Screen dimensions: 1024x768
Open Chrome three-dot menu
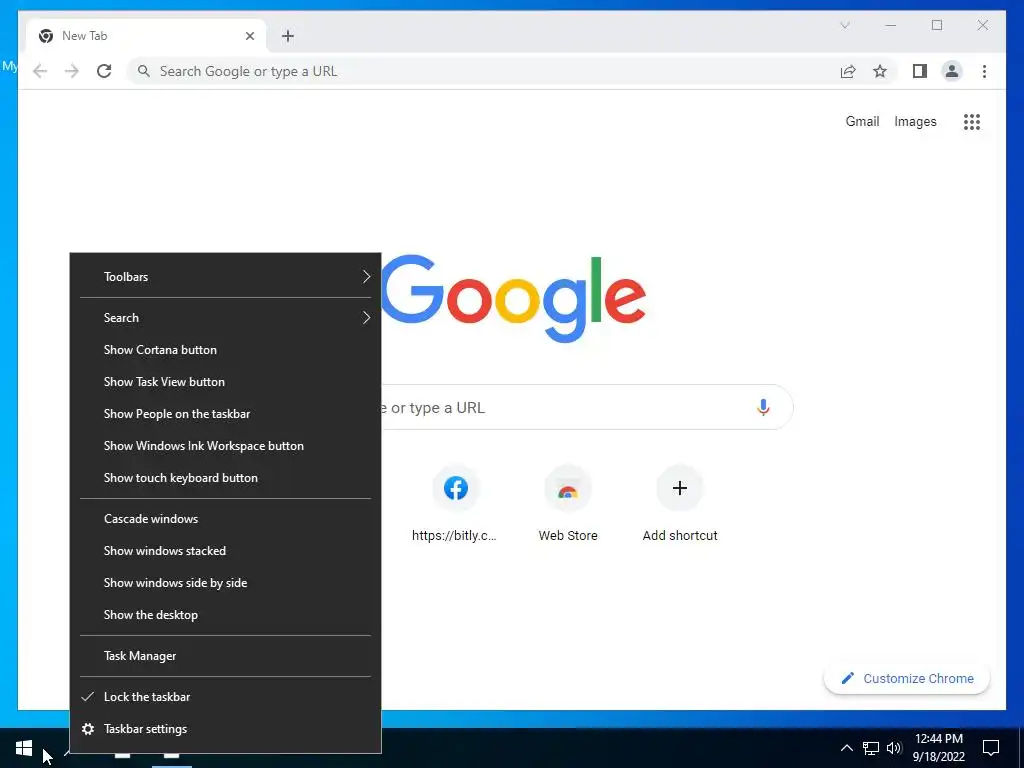coord(984,71)
